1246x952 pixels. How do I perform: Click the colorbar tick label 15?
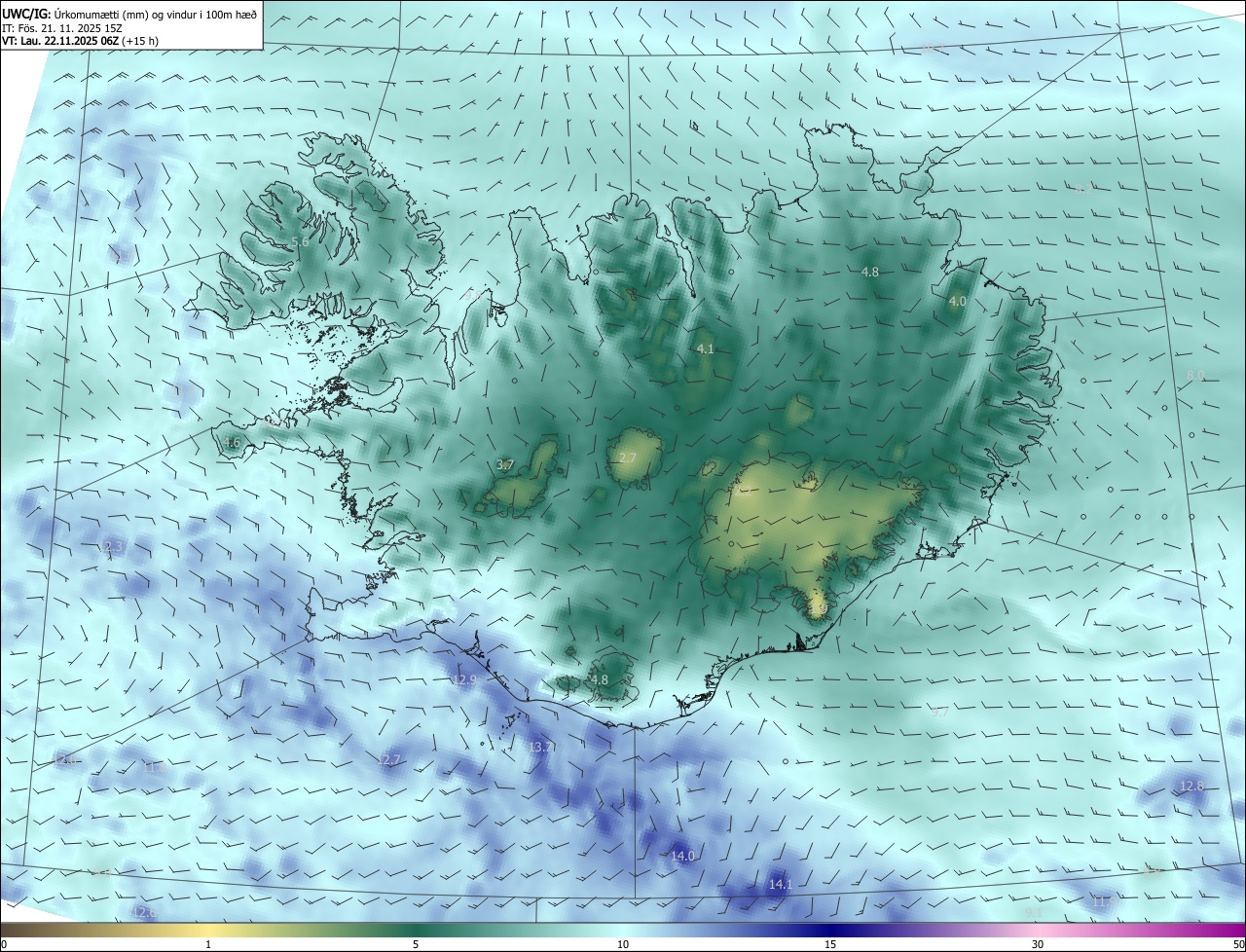coord(830,944)
